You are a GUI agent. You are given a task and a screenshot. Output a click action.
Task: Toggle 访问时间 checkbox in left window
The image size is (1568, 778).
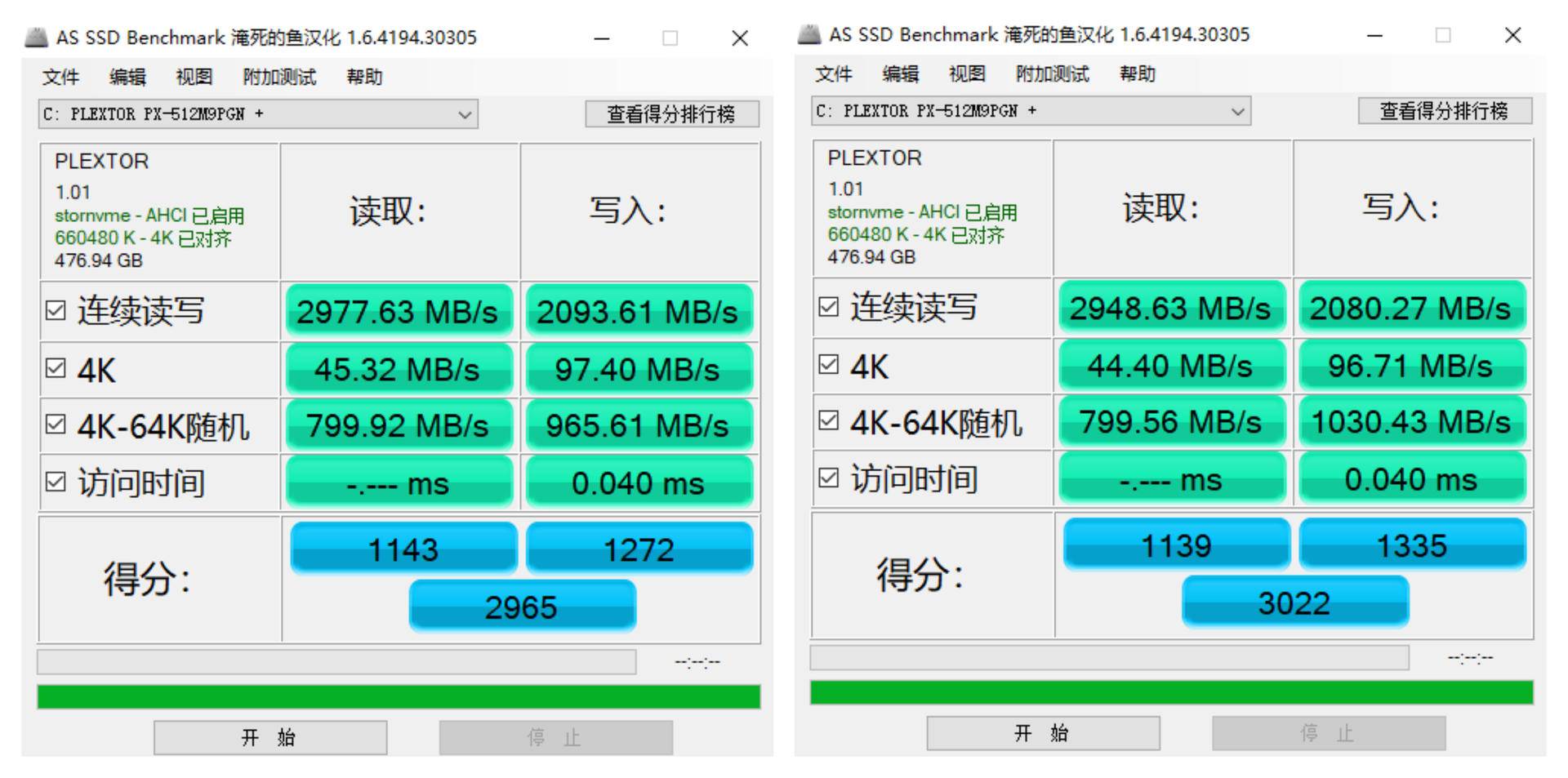coord(56,482)
